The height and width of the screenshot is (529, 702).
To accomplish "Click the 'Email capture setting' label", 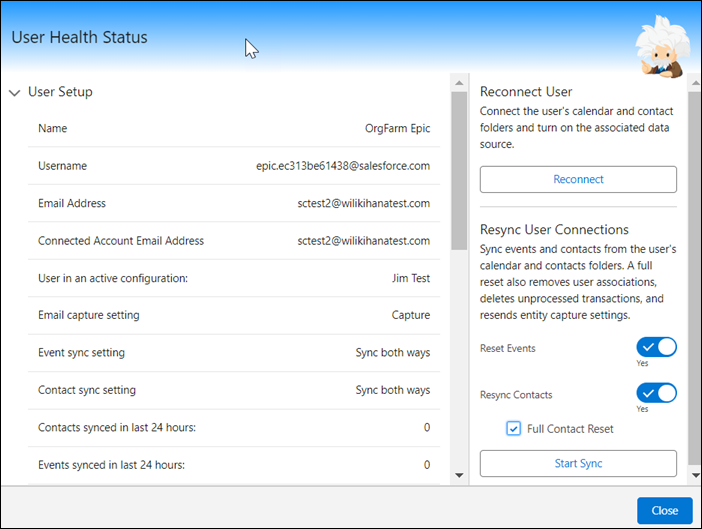I will click(x=89, y=315).
